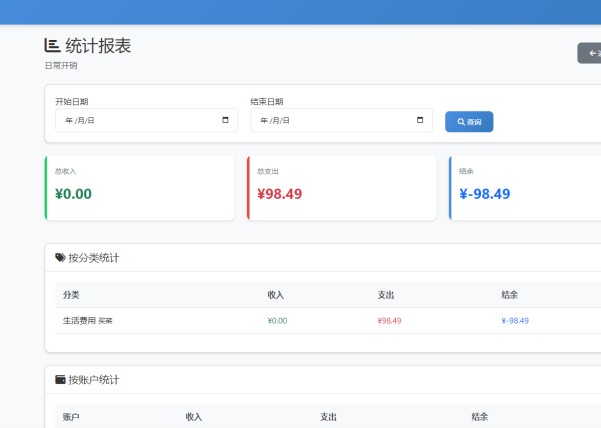The width and height of the screenshot is (601, 428).
Task: Click the wallet icon next to 按账户统计
Action: (x=60, y=380)
